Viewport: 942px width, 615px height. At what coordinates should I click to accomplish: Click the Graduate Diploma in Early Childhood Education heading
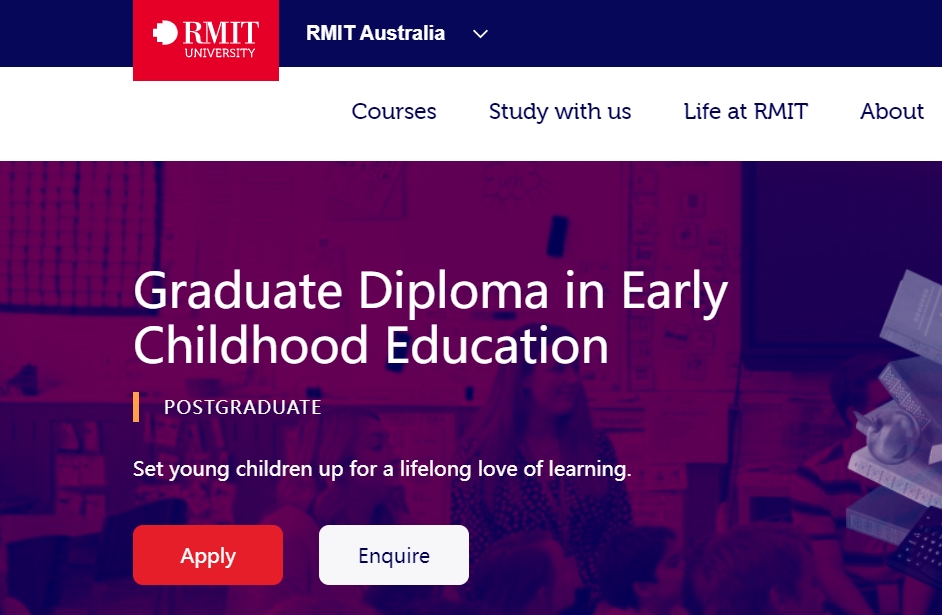click(x=430, y=318)
